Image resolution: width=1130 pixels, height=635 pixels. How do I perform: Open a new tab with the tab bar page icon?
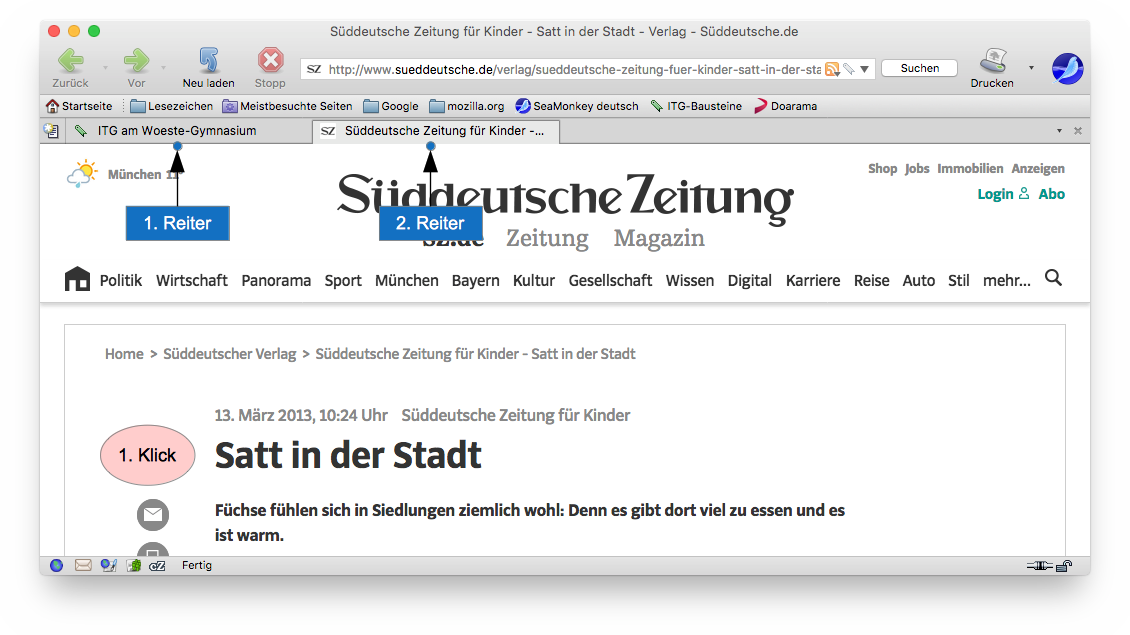[51, 130]
